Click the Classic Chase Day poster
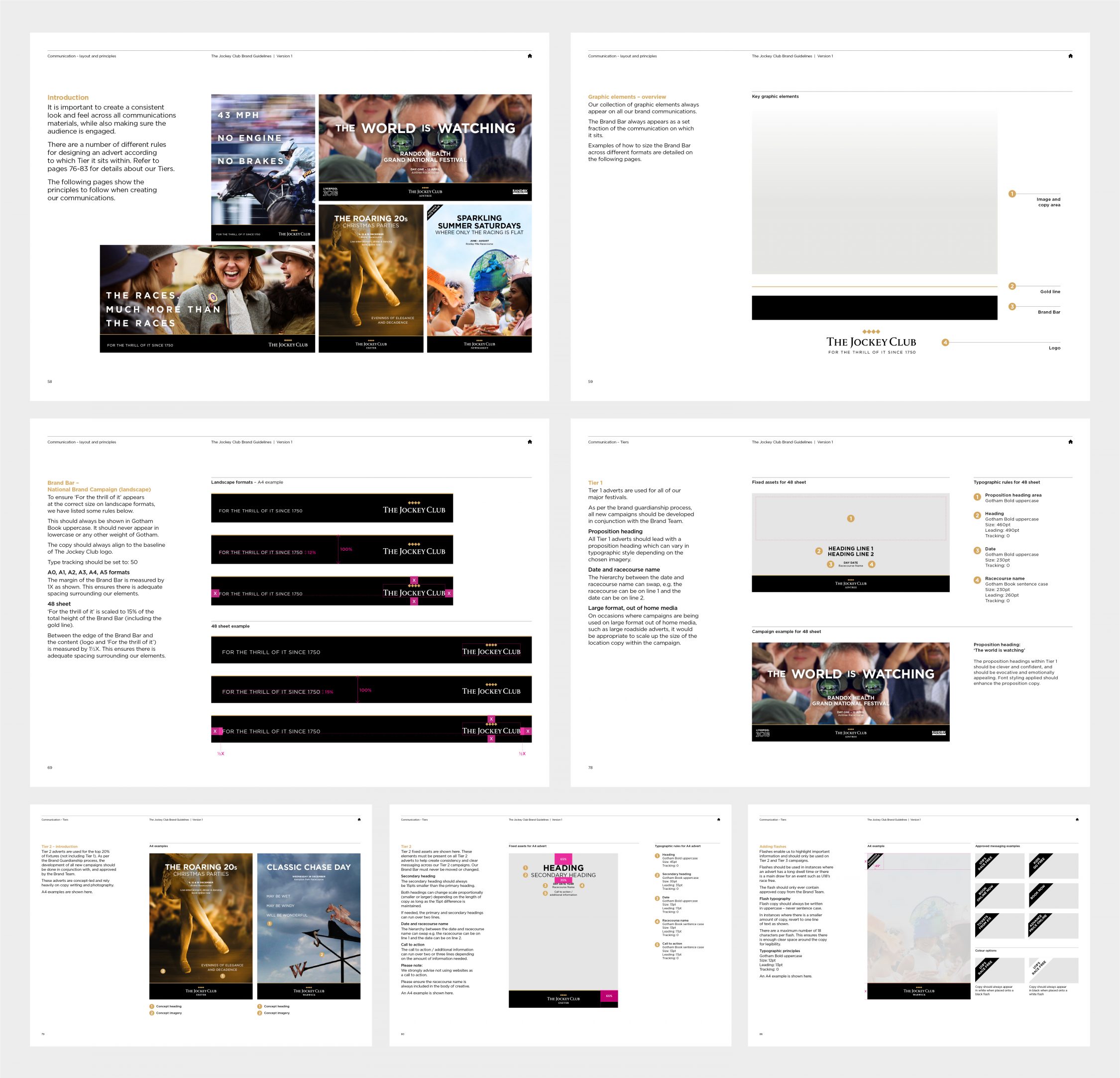The image size is (1120, 1078). 309,926
